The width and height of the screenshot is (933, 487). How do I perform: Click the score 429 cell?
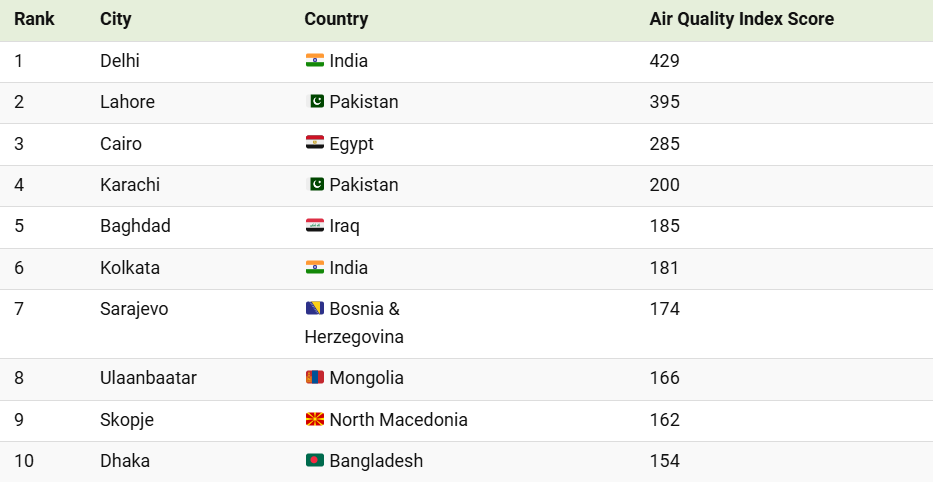tap(664, 61)
